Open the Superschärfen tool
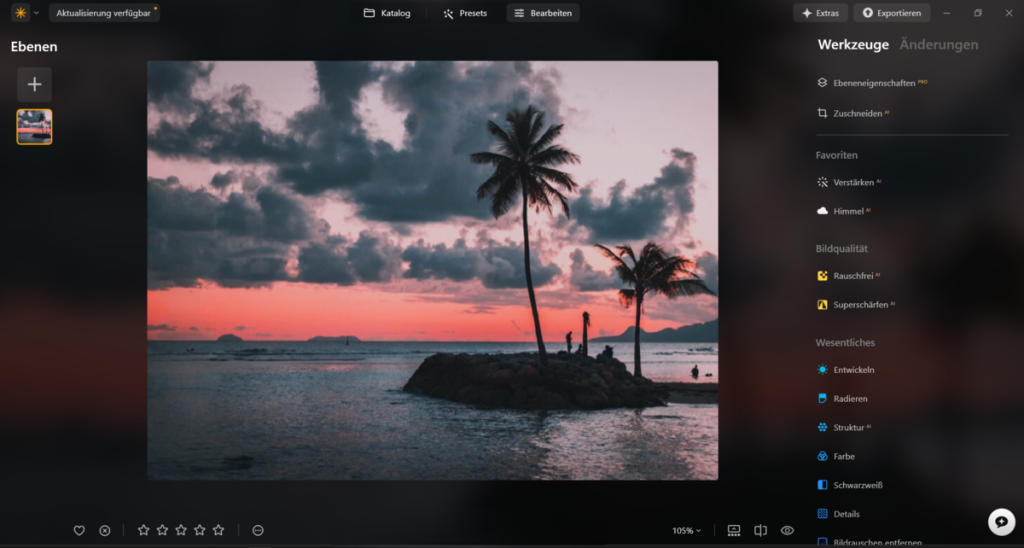1024x548 pixels. click(856, 304)
